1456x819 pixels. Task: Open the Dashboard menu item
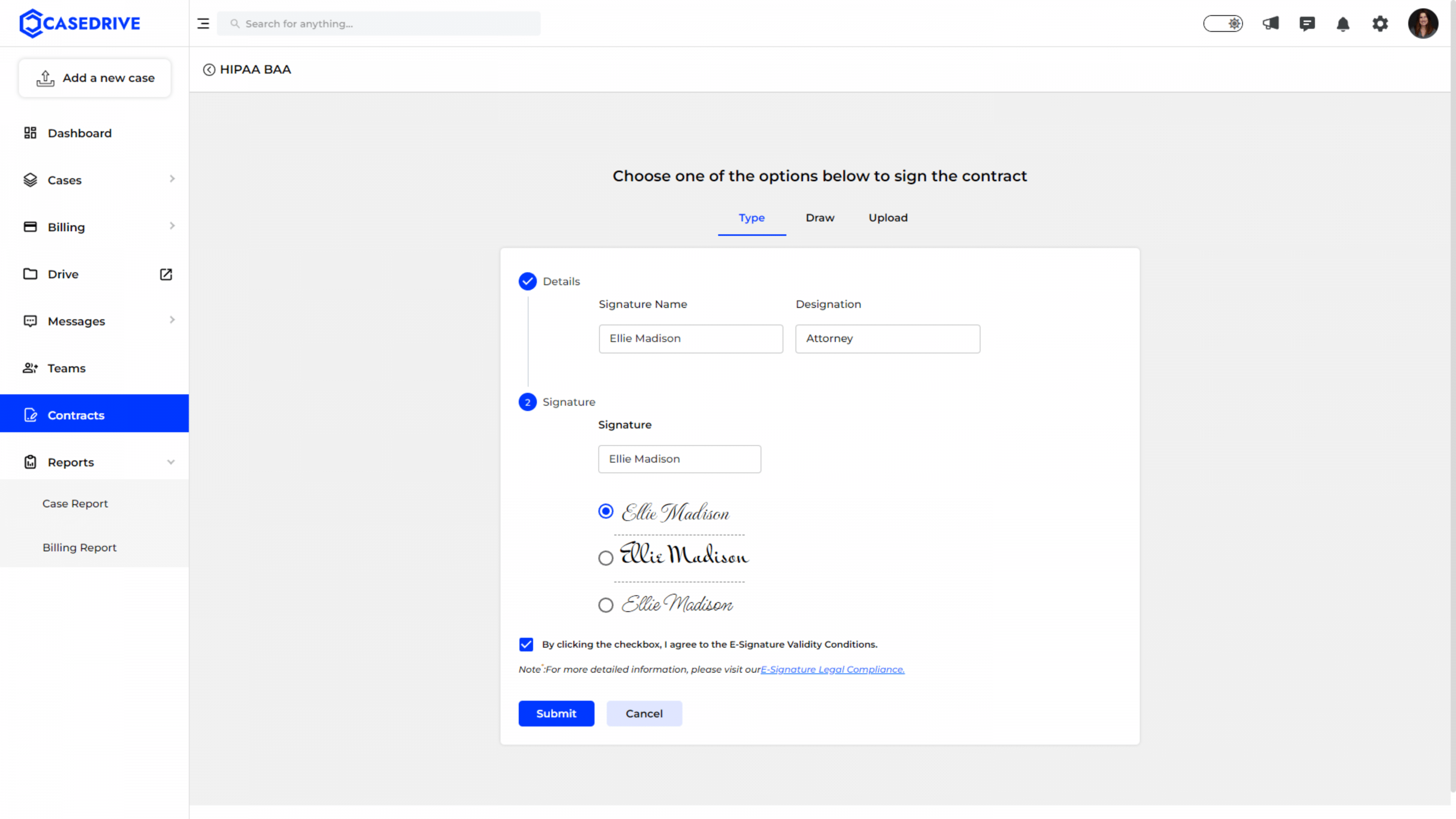(95, 133)
